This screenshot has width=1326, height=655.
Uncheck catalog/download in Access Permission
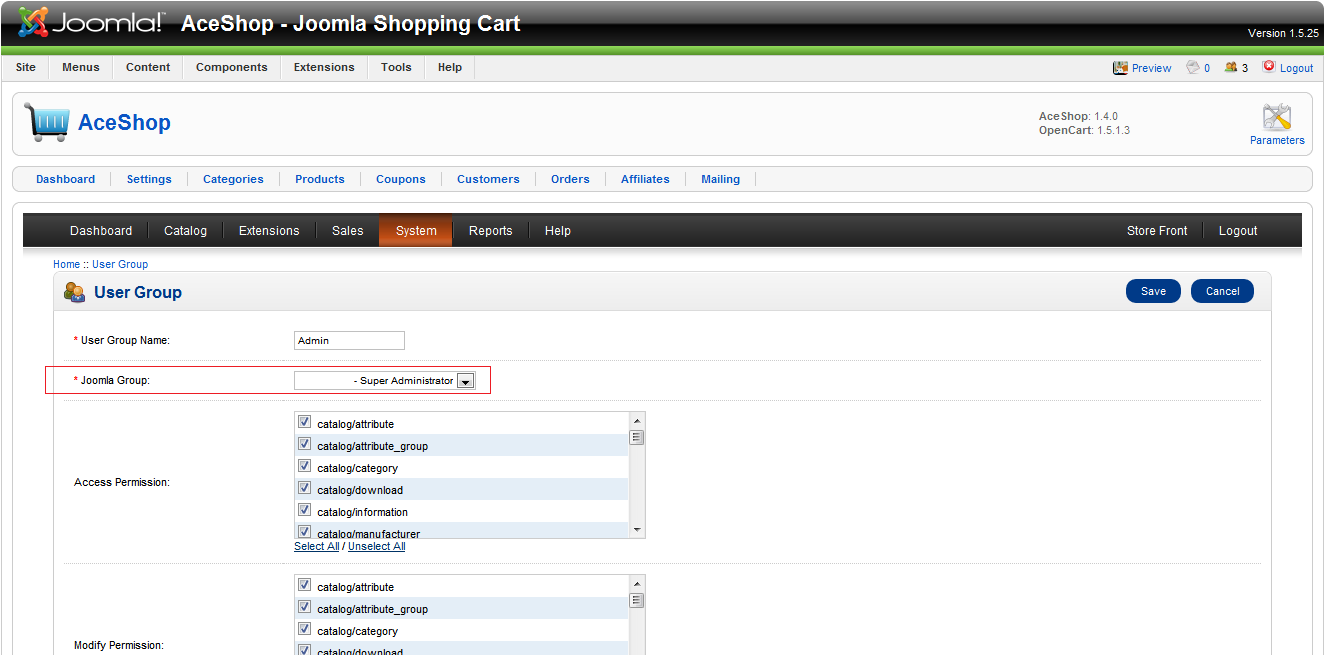click(305, 488)
